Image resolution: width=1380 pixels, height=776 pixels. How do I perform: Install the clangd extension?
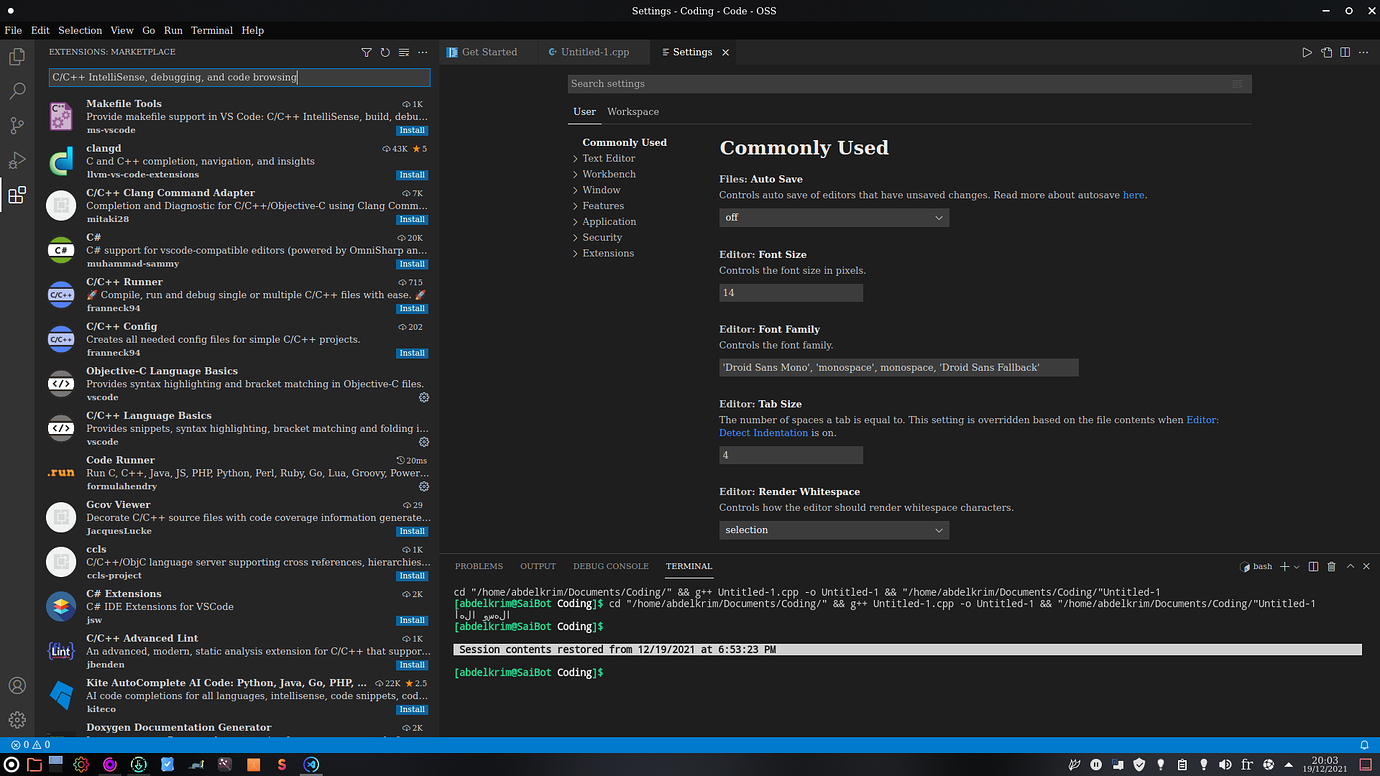tap(412, 174)
